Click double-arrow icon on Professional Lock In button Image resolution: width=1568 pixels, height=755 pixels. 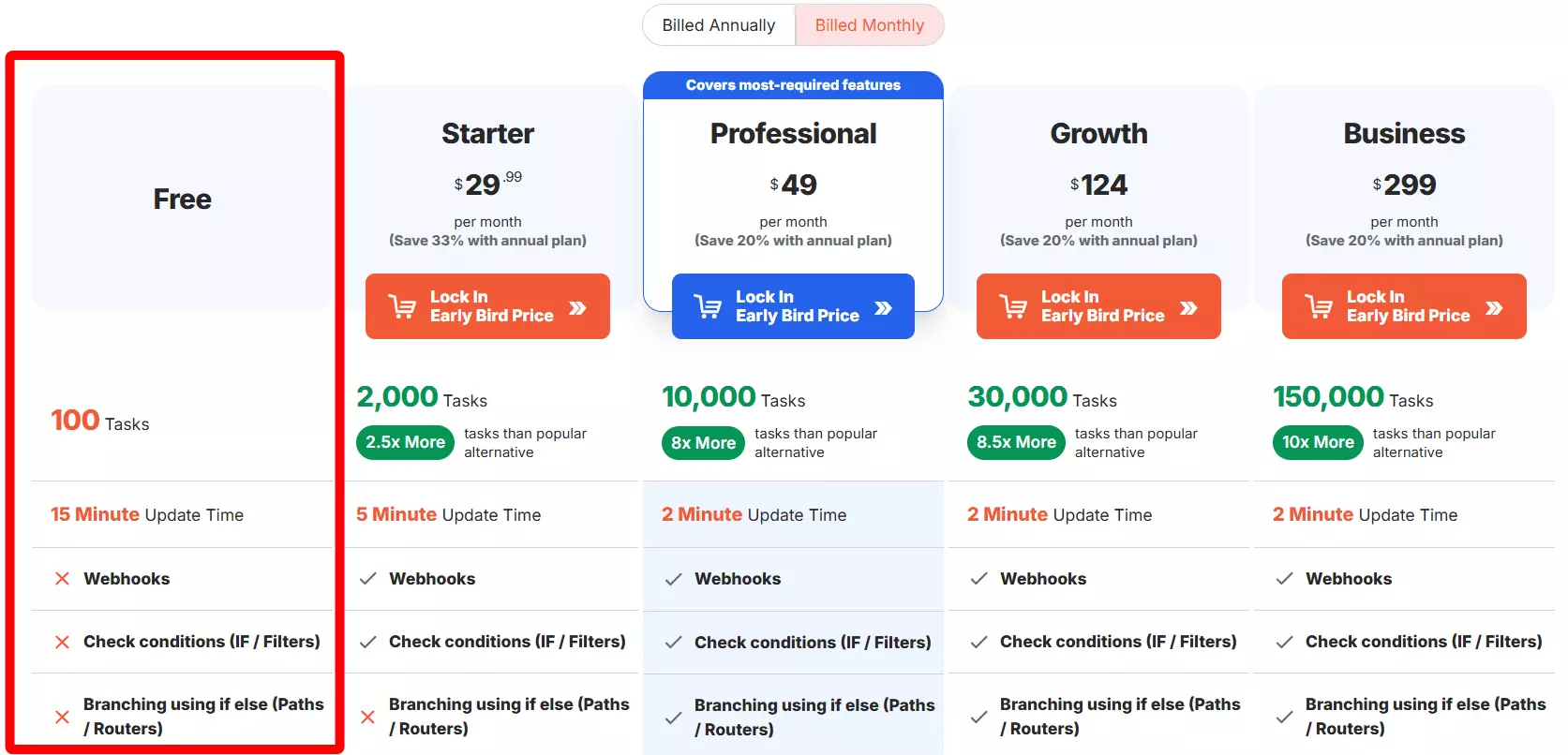pos(883,307)
